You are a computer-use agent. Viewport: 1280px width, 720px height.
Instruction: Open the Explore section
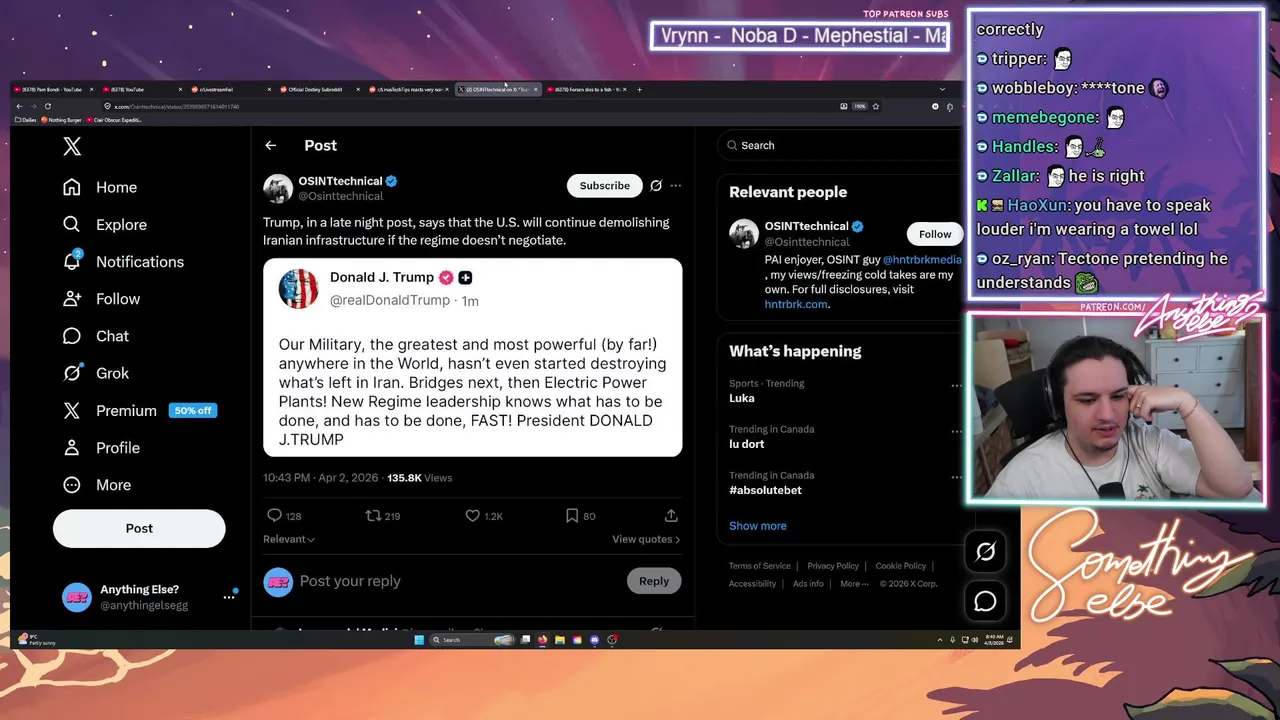tap(105, 225)
